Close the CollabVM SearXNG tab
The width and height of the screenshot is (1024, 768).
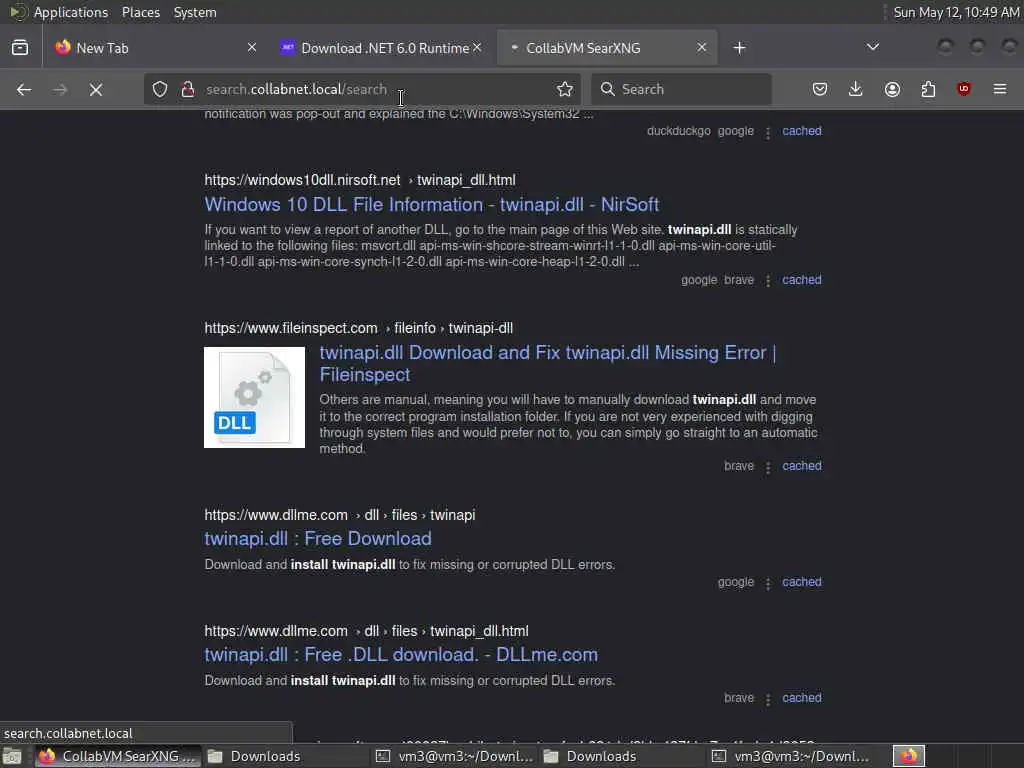click(x=701, y=48)
